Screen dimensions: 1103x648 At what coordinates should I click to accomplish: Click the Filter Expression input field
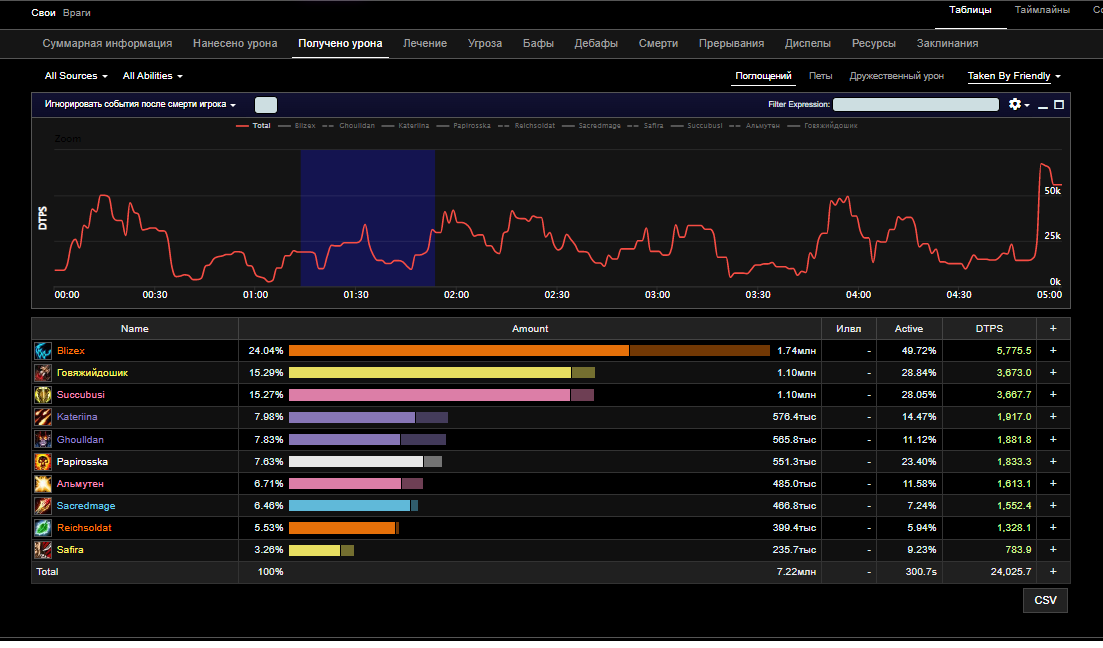[x=915, y=104]
